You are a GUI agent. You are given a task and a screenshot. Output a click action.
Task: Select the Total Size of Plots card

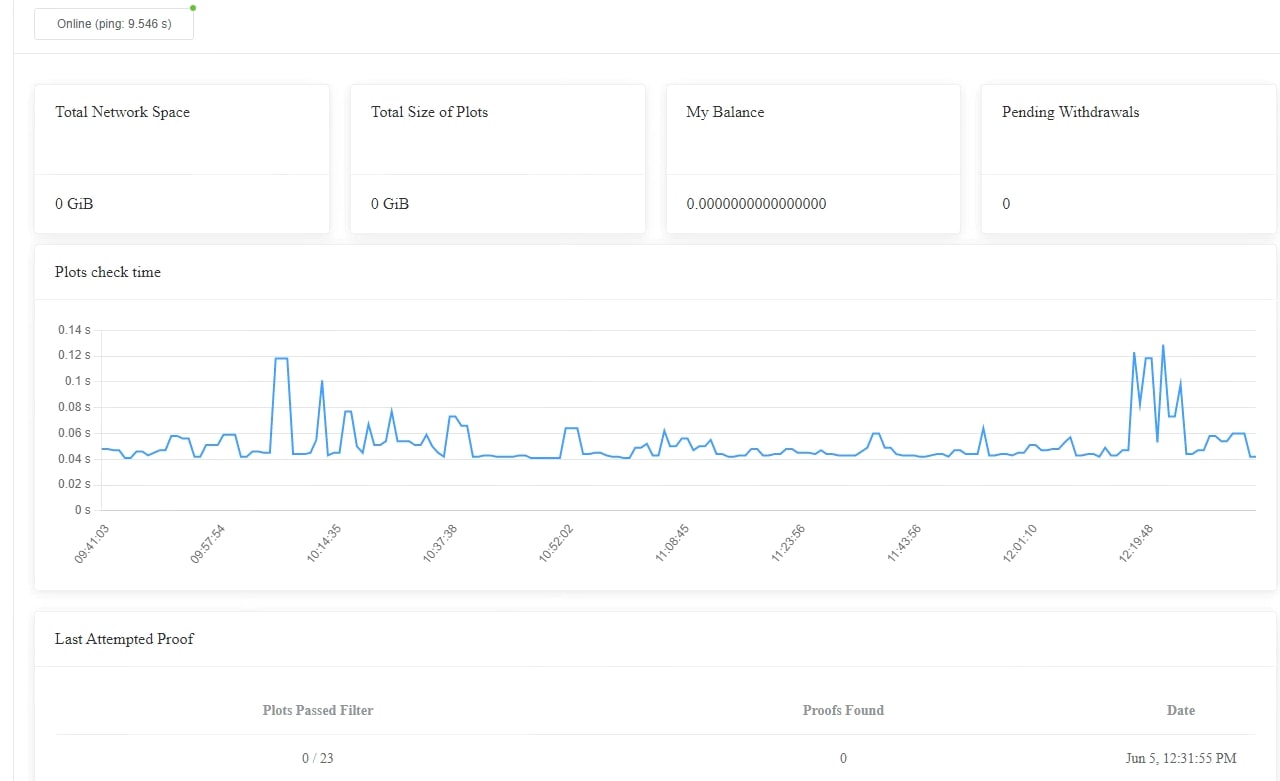point(497,159)
